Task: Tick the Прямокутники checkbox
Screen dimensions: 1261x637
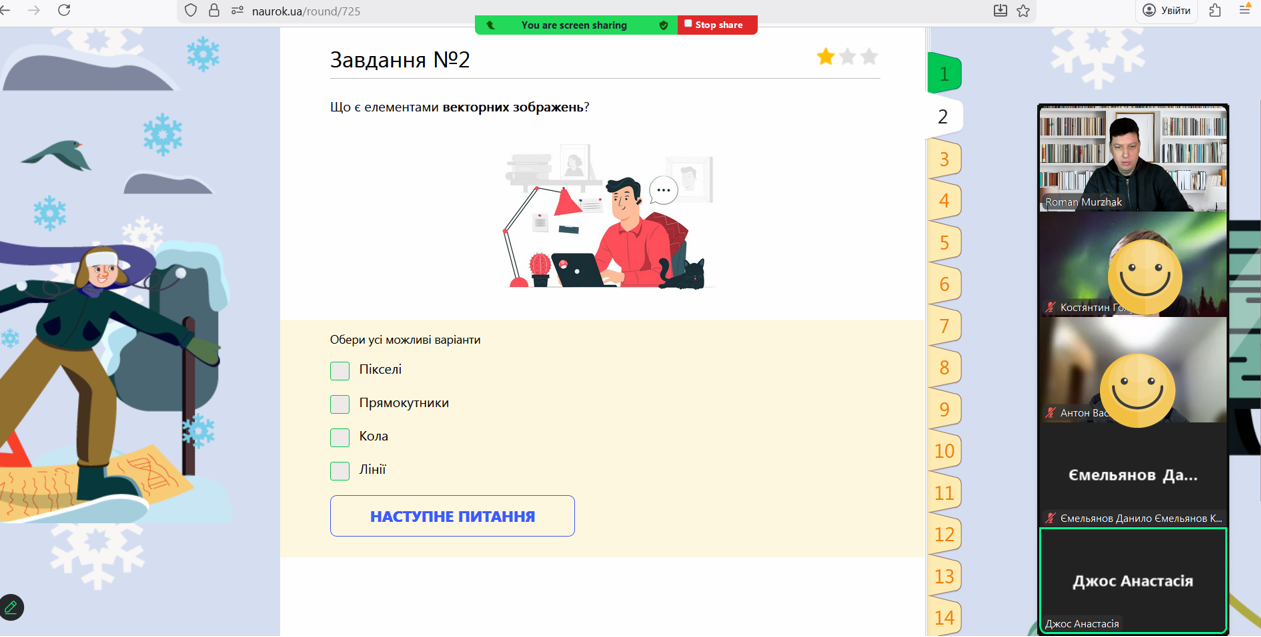Action: 340,404
